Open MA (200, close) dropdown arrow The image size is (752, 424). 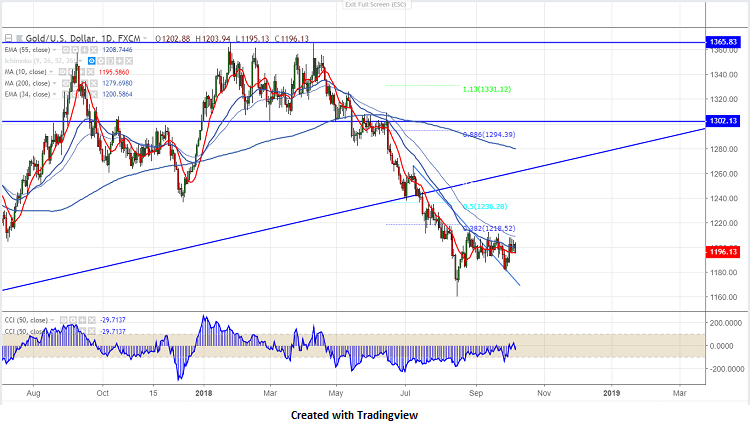pos(54,83)
